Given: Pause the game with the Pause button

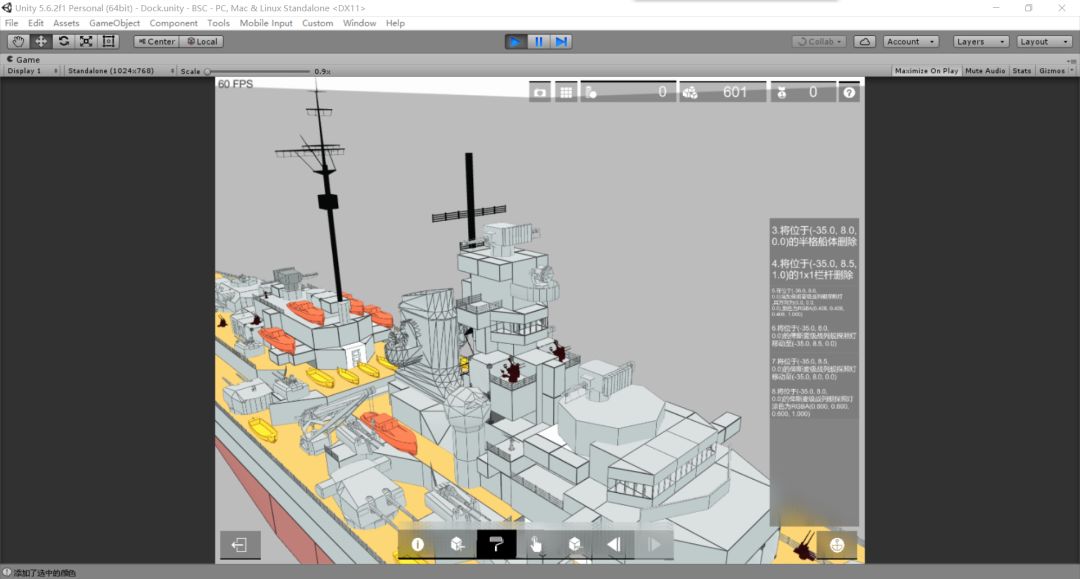Looking at the screenshot, I should pos(539,41).
